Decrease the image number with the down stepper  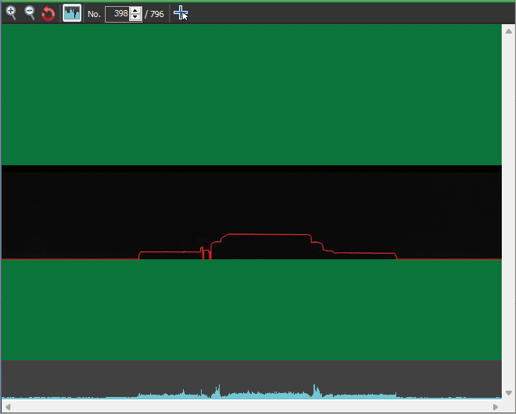(135, 17)
